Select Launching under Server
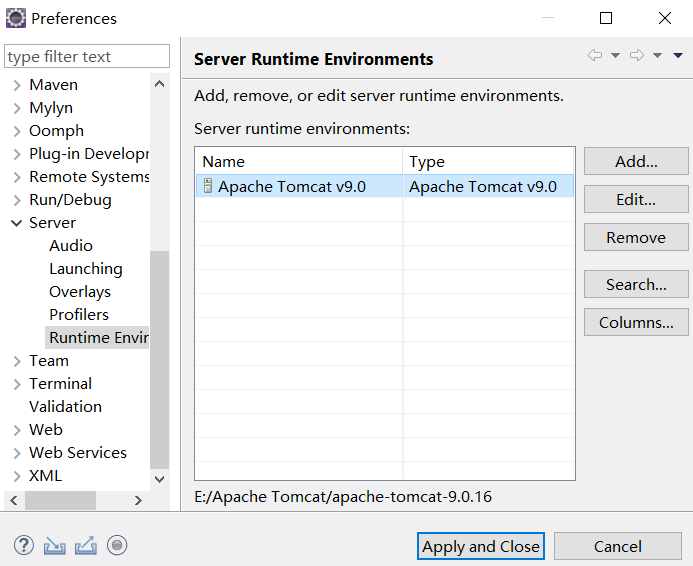 [x=86, y=269]
